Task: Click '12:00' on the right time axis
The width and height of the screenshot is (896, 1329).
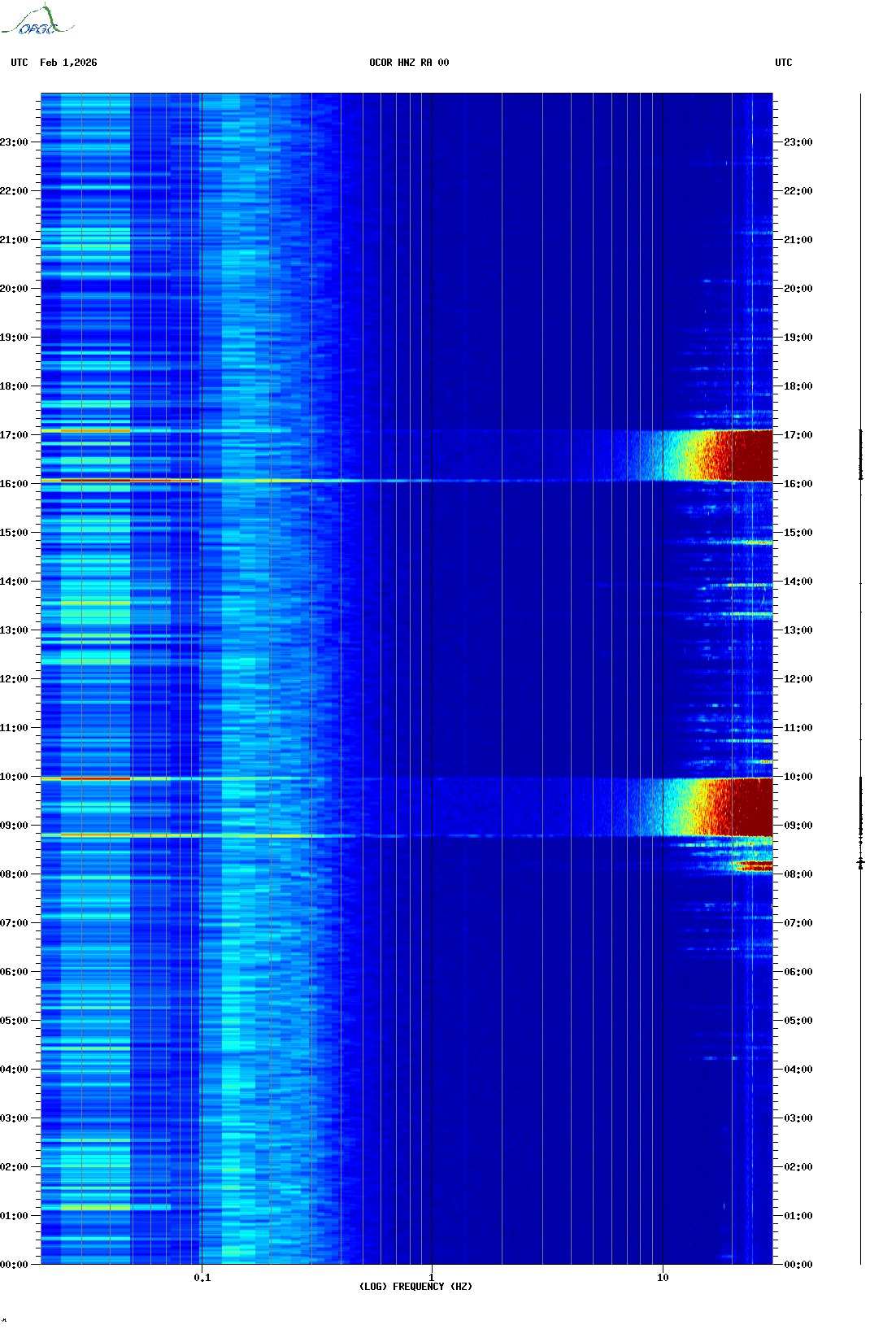Action: click(798, 679)
